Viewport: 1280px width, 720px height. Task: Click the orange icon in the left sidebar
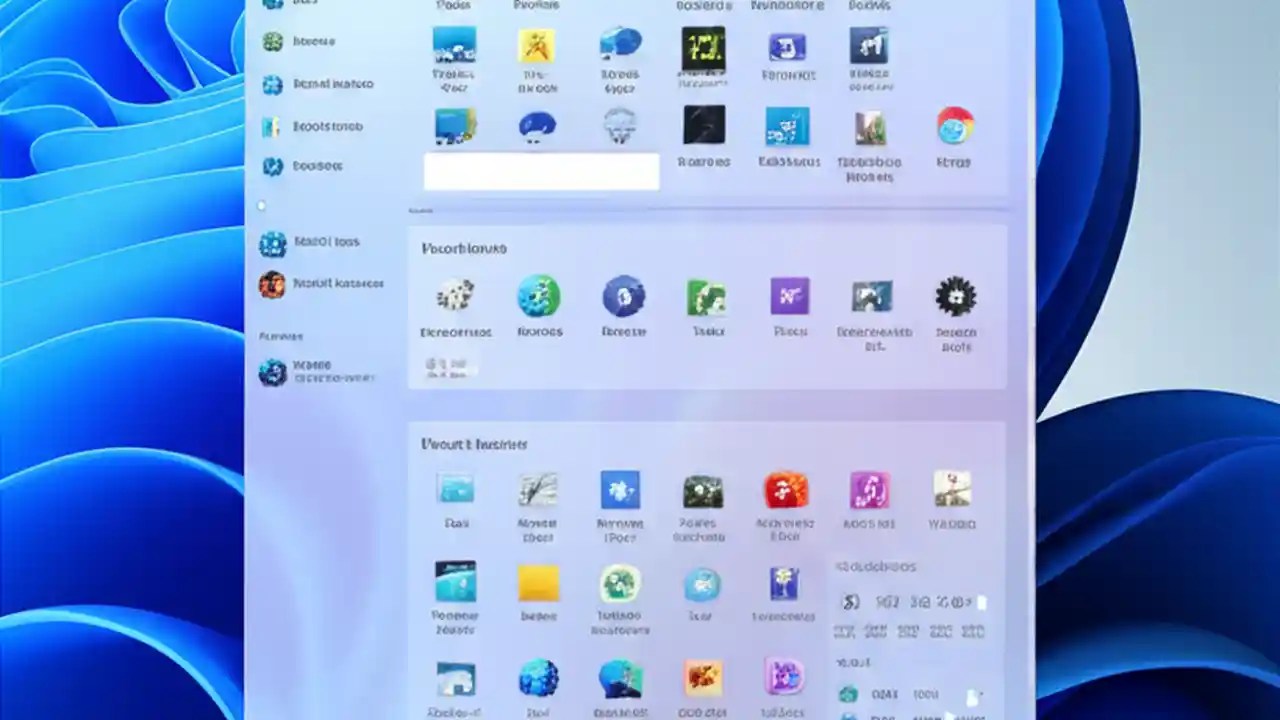point(271,283)
